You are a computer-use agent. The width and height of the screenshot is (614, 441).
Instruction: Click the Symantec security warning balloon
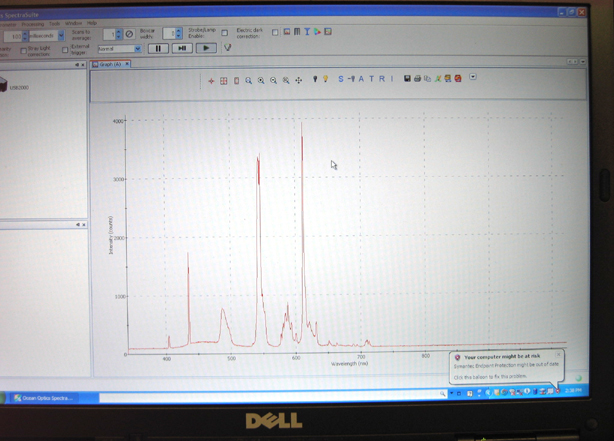(506, 366)
